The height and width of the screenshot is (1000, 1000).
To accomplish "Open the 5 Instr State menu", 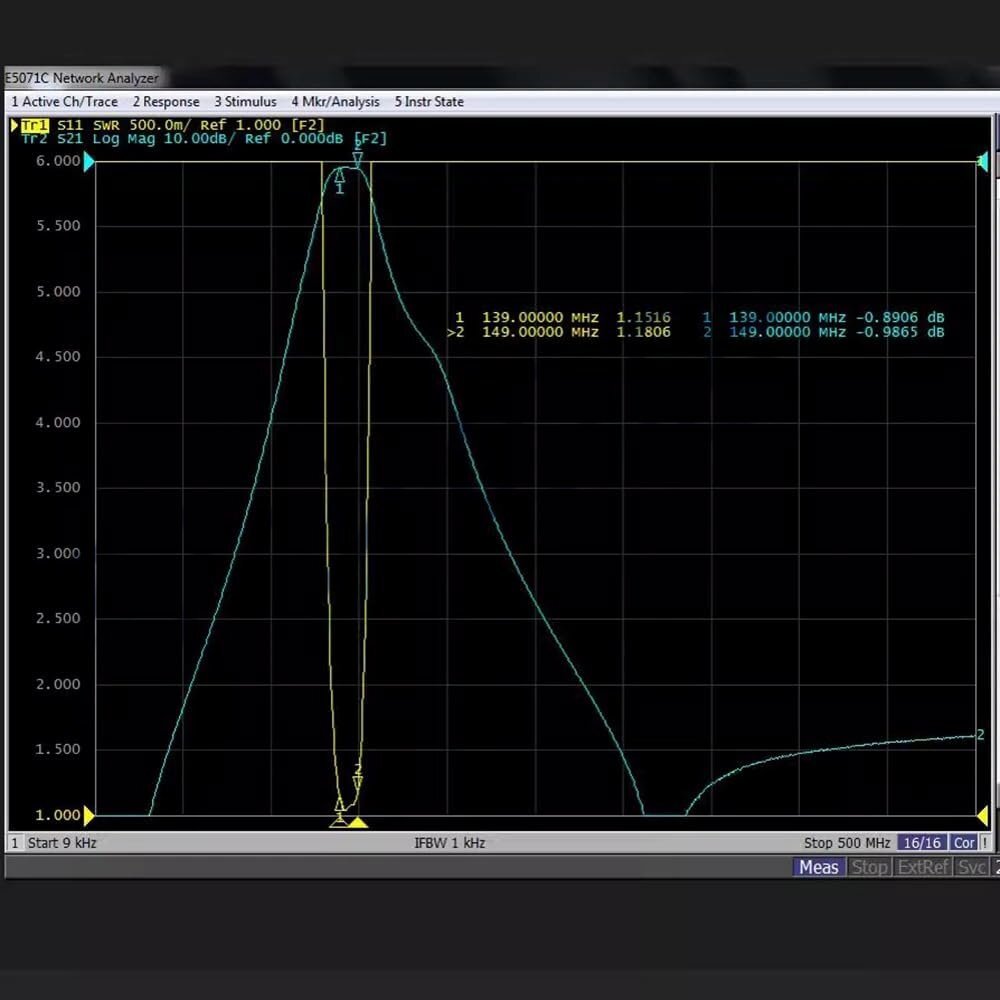I will click(x=429, y=101).
